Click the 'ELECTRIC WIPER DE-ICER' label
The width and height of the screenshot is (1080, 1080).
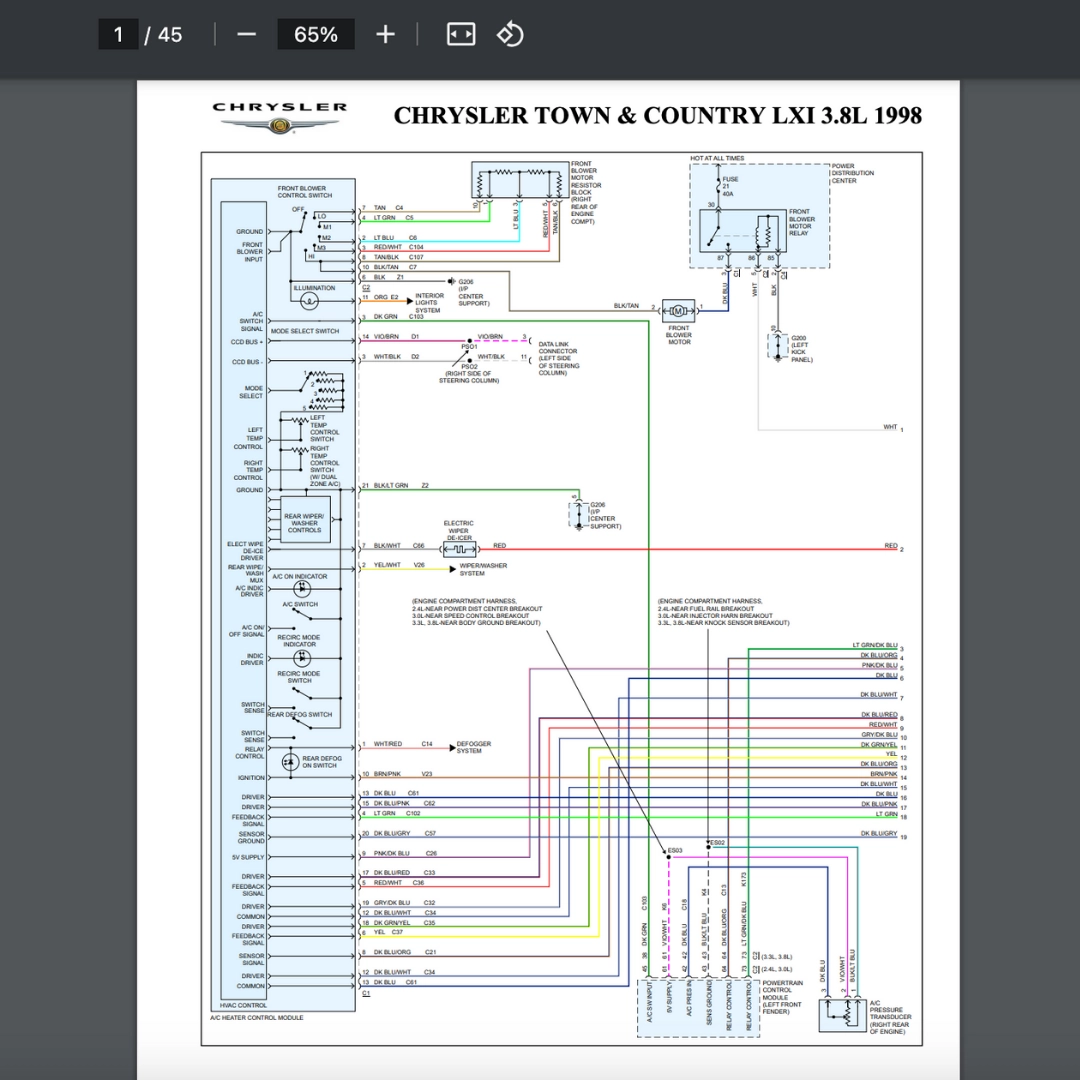coord(458,530)
